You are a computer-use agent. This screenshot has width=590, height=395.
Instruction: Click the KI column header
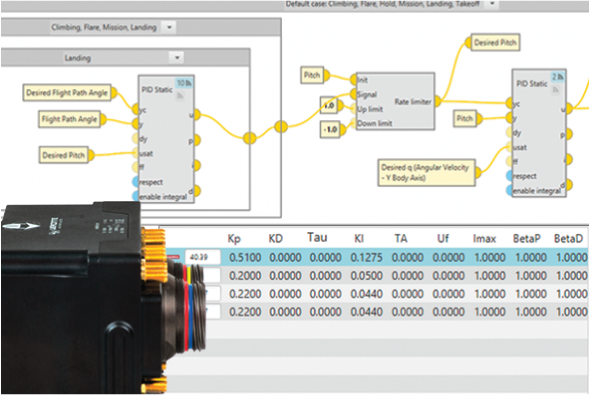click(359, 239)
